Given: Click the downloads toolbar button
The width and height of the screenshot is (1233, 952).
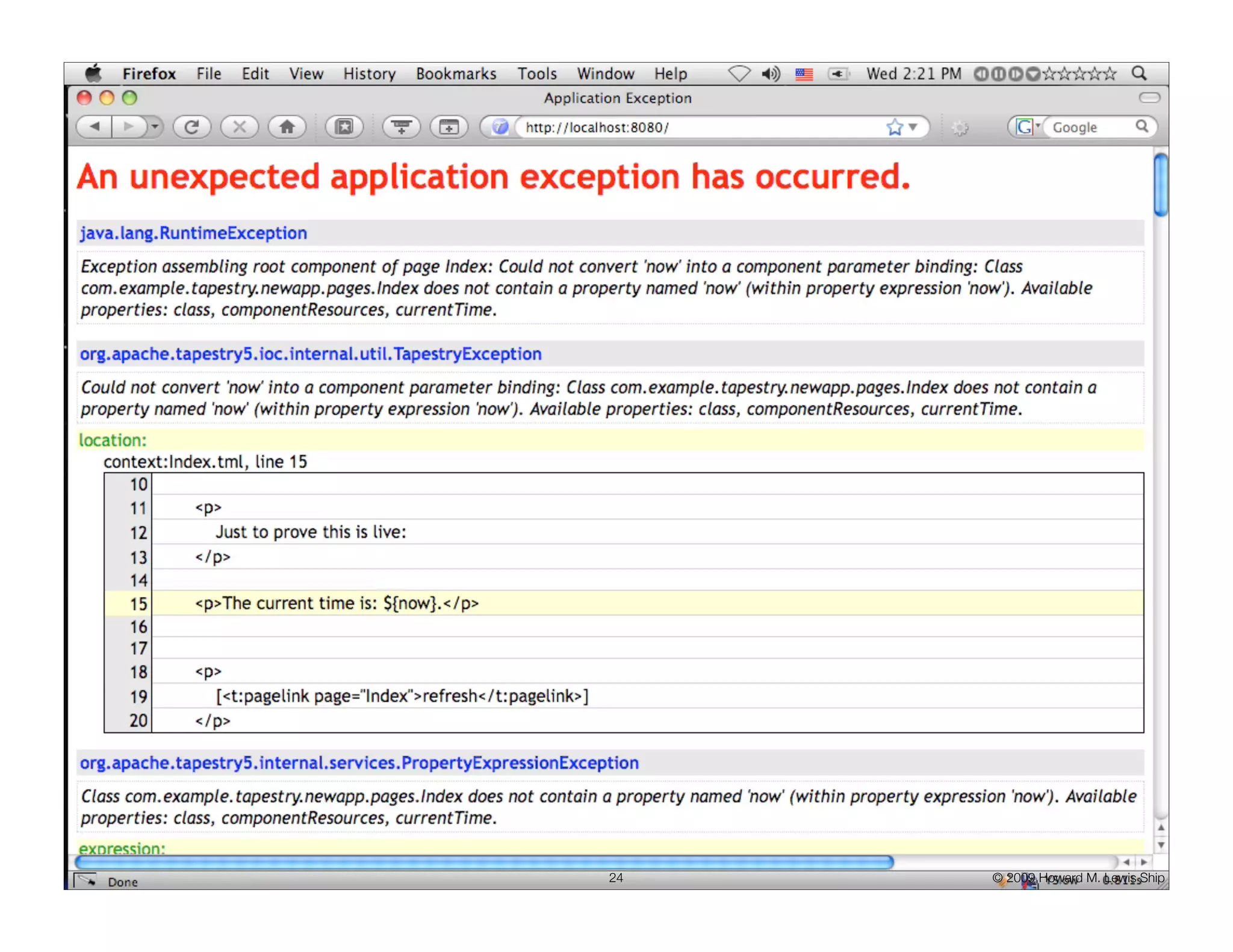Looking at the screenshot, I should point(401,127).
